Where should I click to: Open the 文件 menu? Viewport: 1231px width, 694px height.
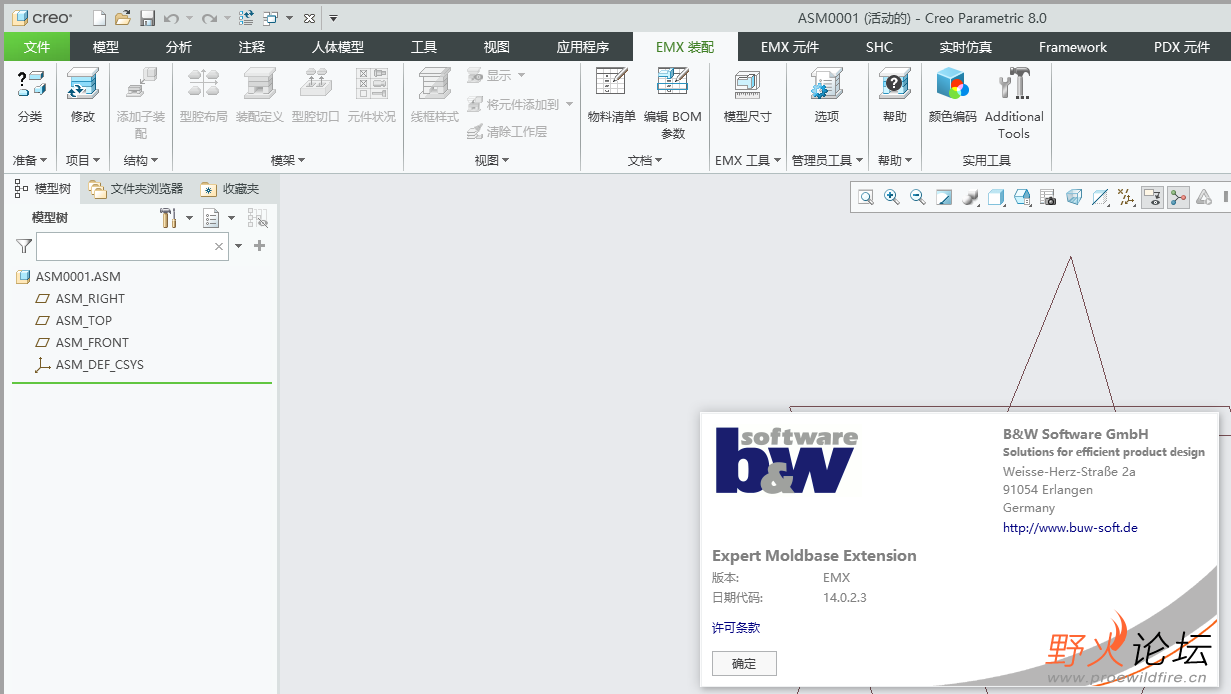(37, 47)
